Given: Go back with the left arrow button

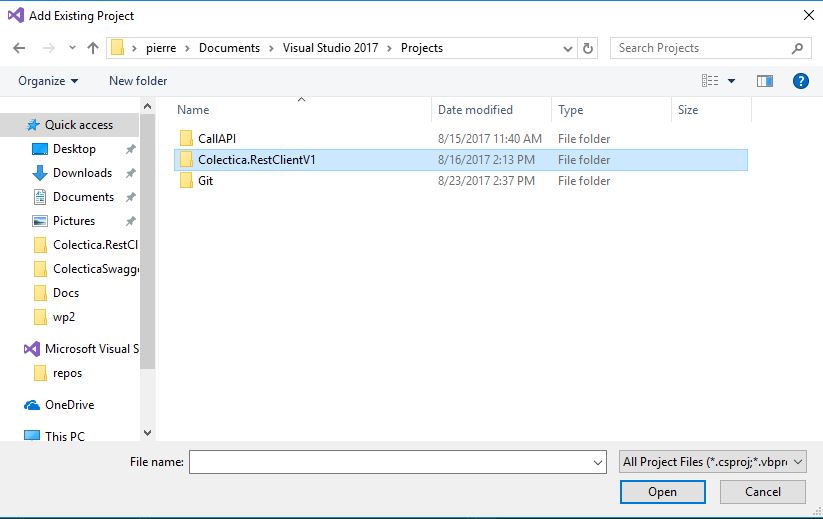Looking at the screenshot, I should 19,48.
